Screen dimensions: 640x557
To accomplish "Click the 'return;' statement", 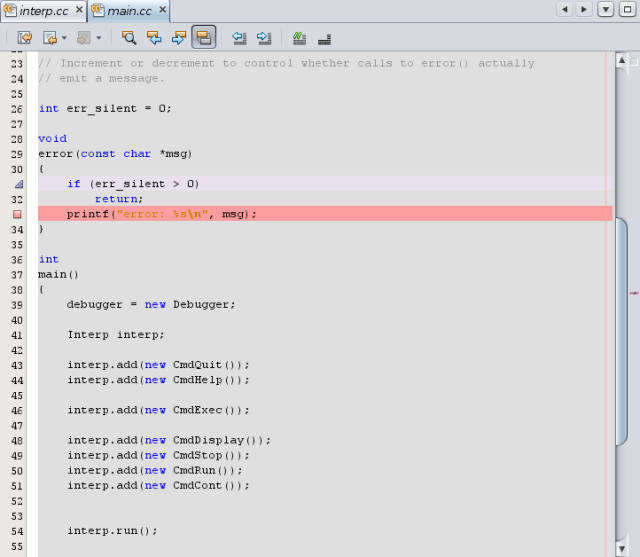I will pos(119,199).
